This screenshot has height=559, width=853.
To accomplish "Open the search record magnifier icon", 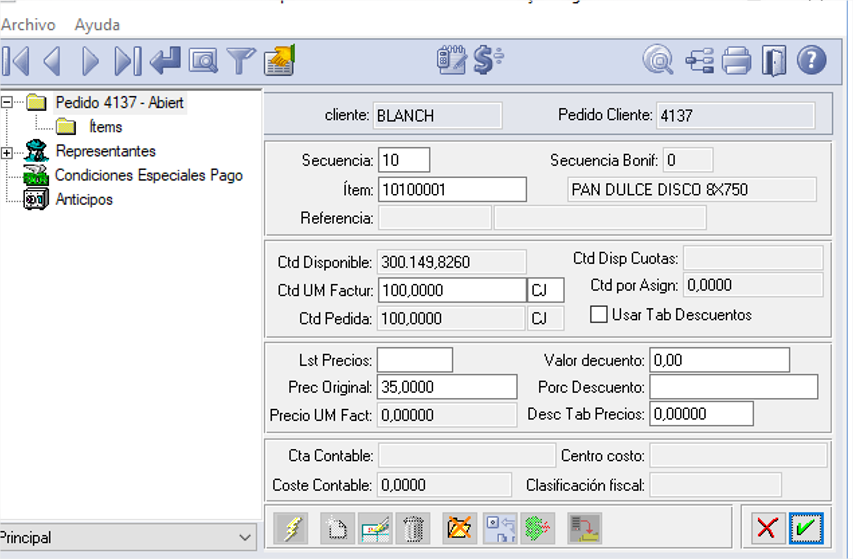I will click(203, 60).
